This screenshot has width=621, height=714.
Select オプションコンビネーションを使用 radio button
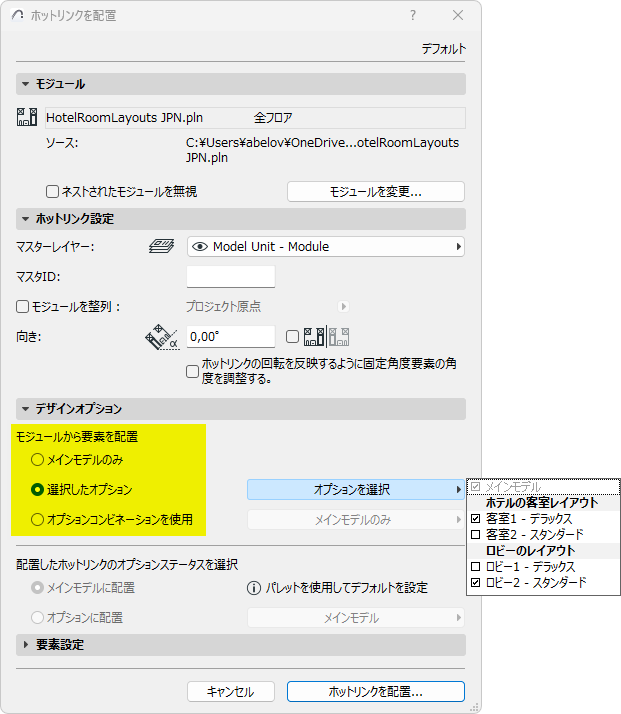click(37, 520)
